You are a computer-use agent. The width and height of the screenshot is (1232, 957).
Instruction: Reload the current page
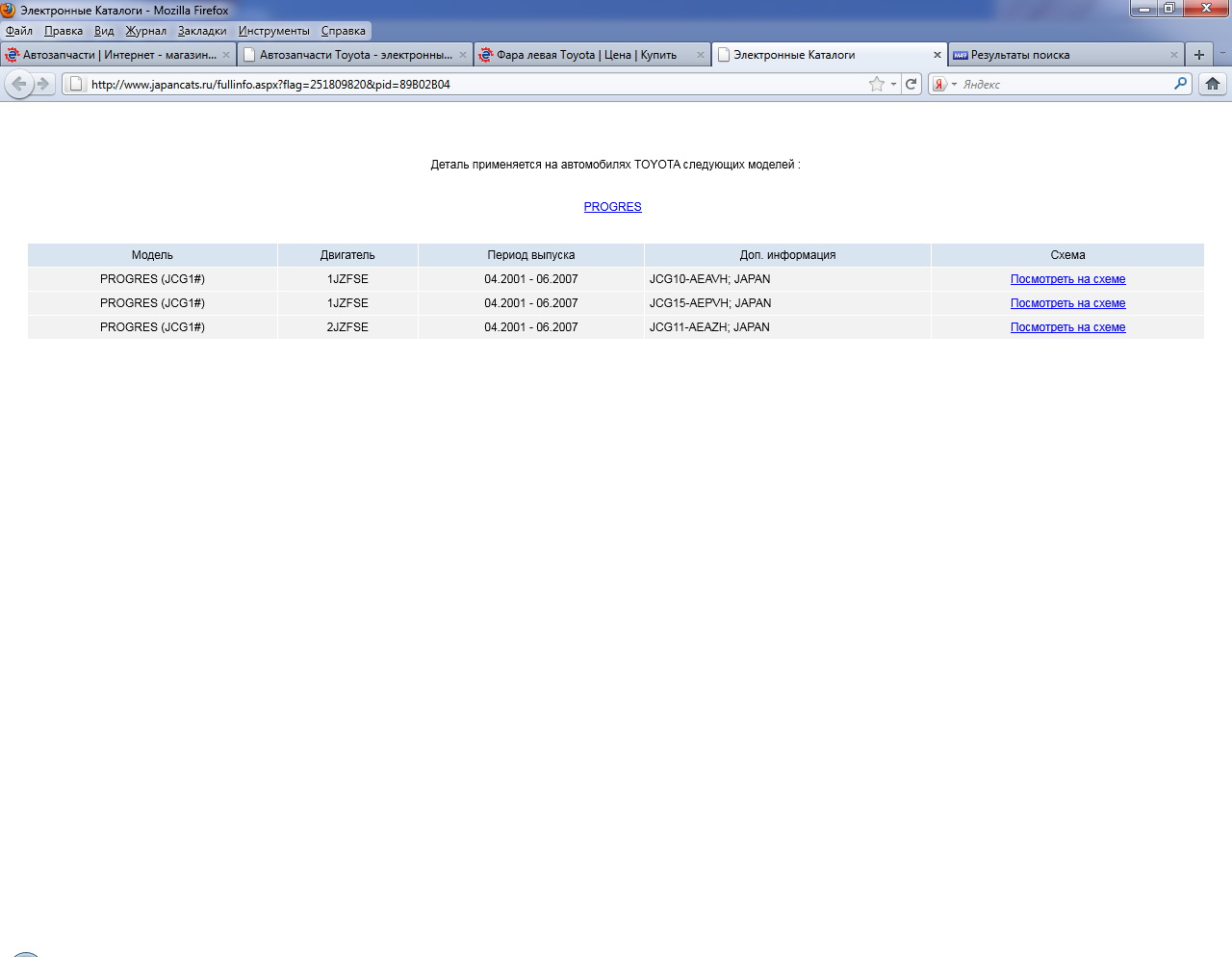(911, 84)
